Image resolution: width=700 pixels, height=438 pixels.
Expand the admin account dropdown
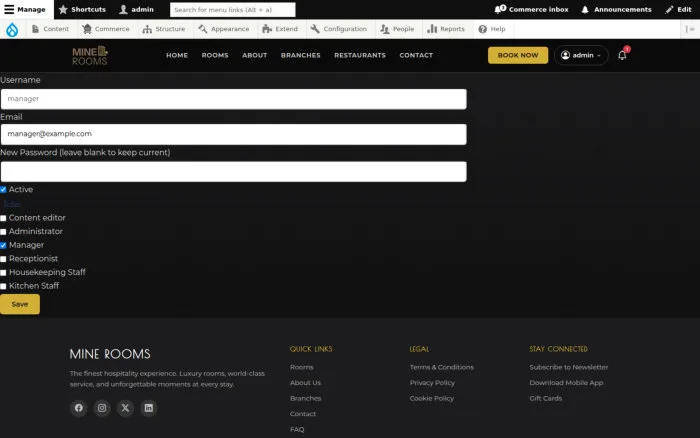tap(581, 55)
